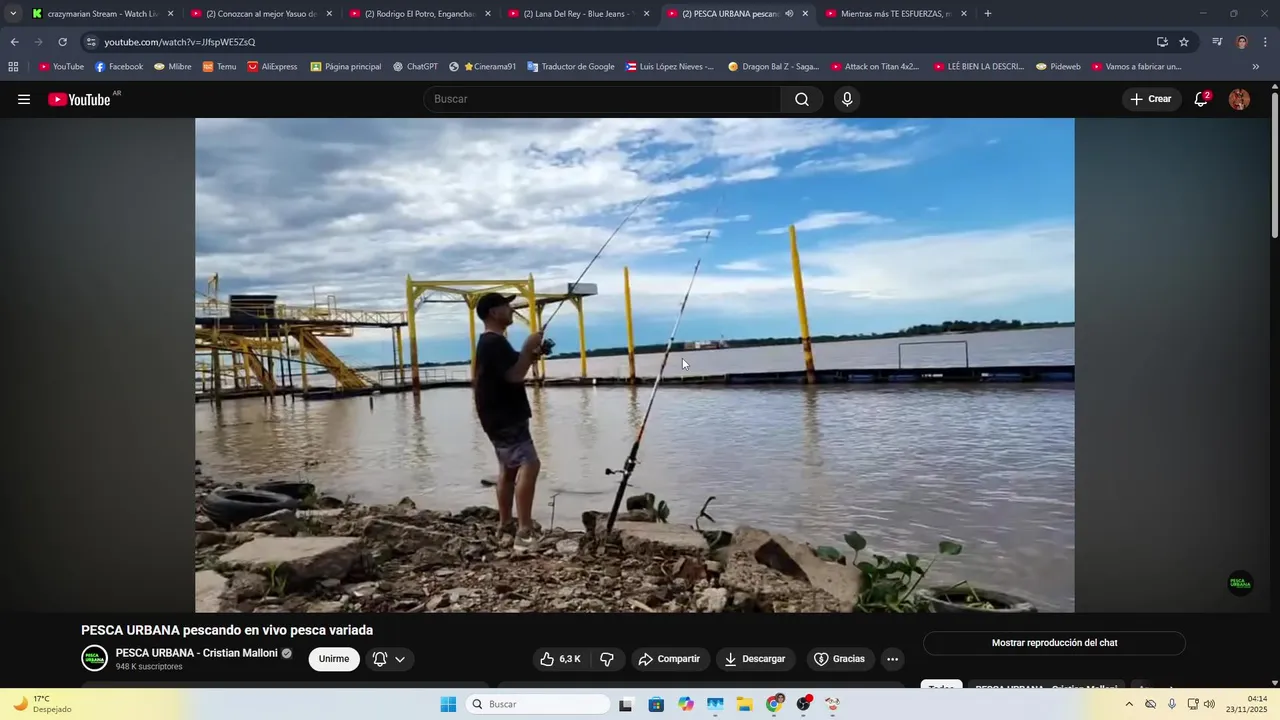Screen dimensions: 1280x720
Task: Click the video player to pause
Action: [635, 365]
